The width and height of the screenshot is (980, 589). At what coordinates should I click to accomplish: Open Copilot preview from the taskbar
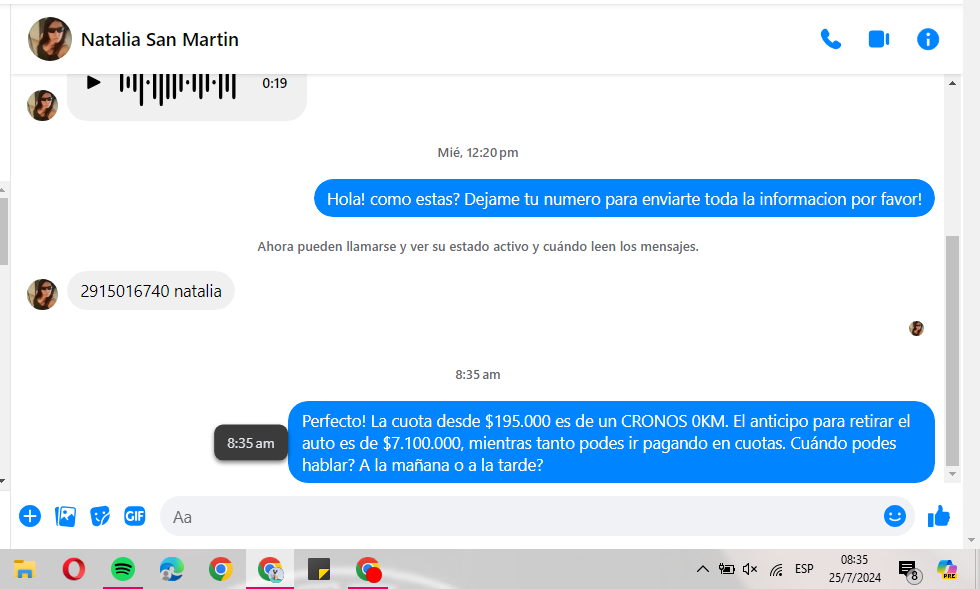(x=947, y=569)
